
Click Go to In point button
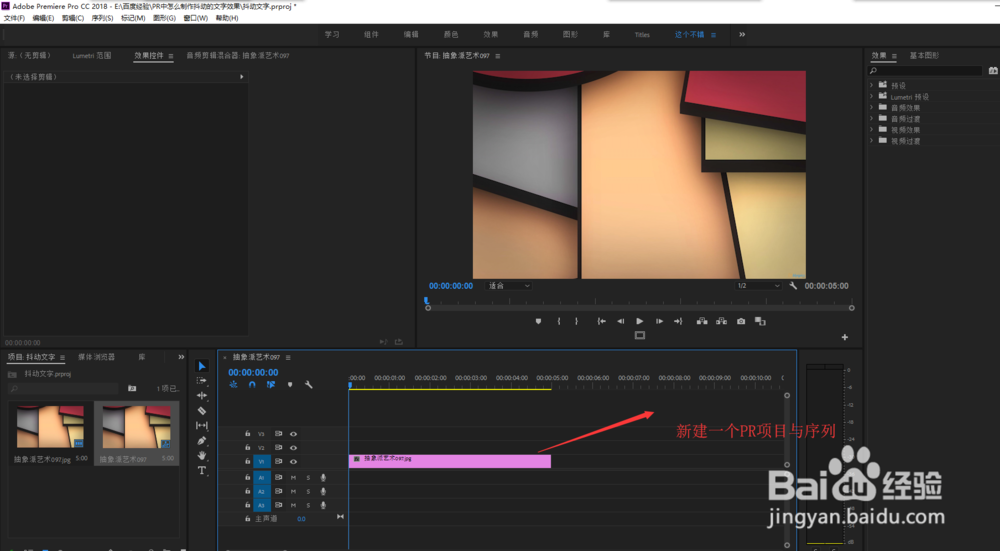click(601, 321)
